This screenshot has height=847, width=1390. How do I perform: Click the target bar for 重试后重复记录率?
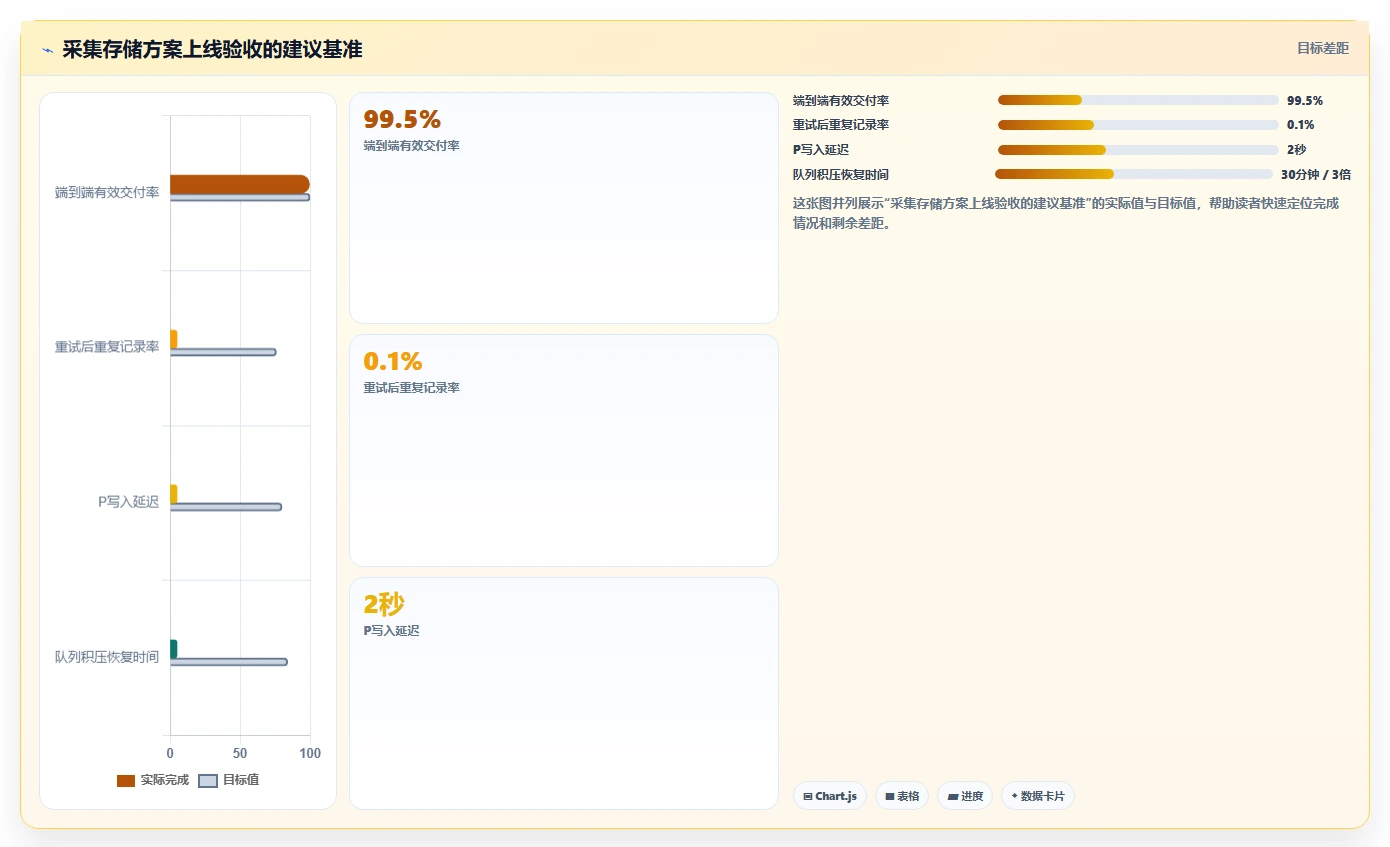coord(223,352)
